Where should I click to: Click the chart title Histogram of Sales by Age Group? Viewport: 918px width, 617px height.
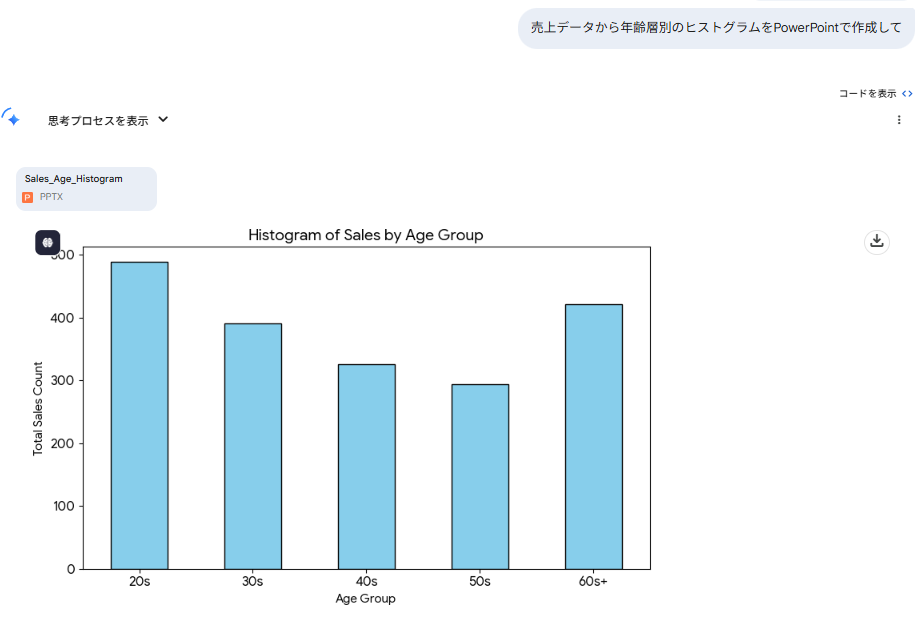[x=365, y=235]
